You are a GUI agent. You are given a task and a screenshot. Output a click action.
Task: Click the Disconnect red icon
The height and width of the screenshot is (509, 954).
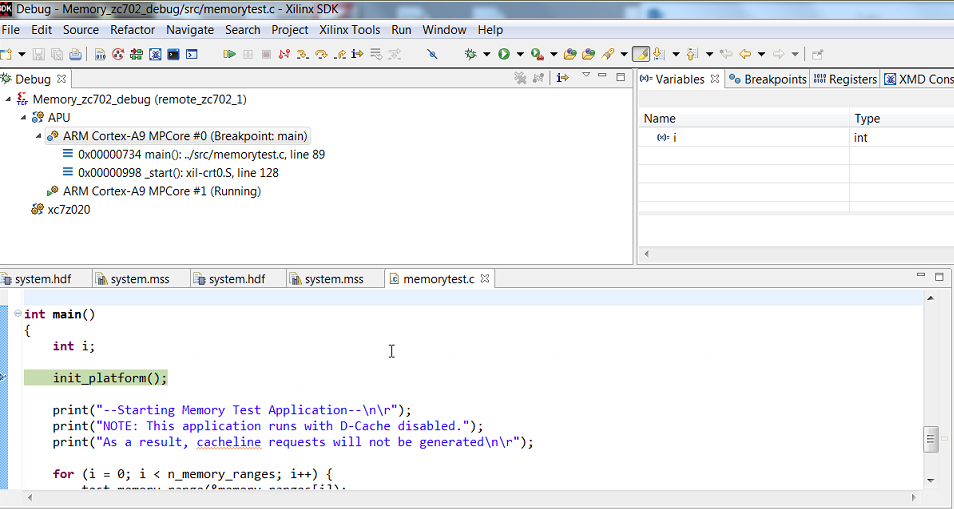(284, 54)
